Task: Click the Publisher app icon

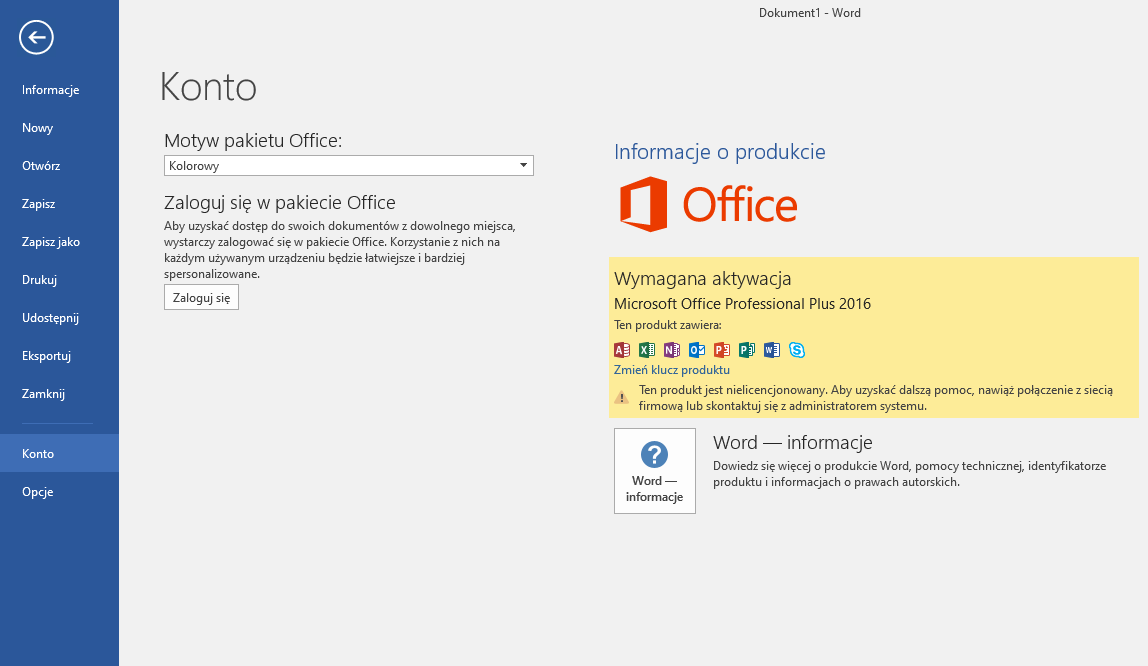Action: pyautogui.click(x=747, y=350)
